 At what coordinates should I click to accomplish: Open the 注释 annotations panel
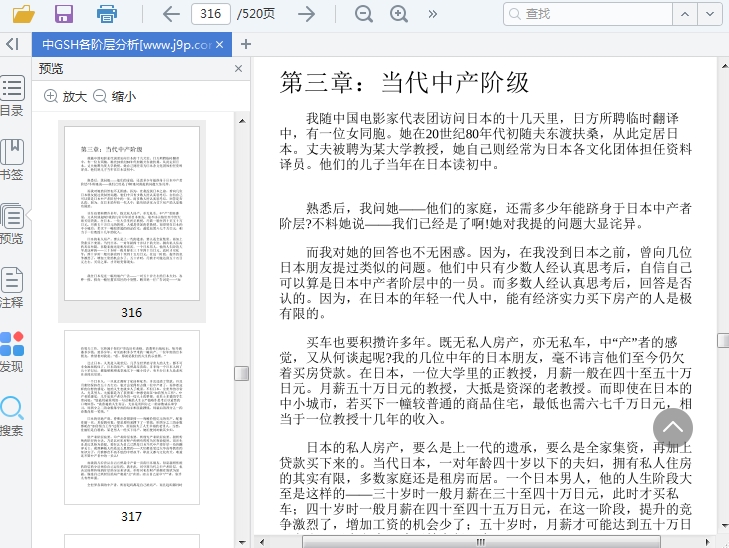point(12,288)
